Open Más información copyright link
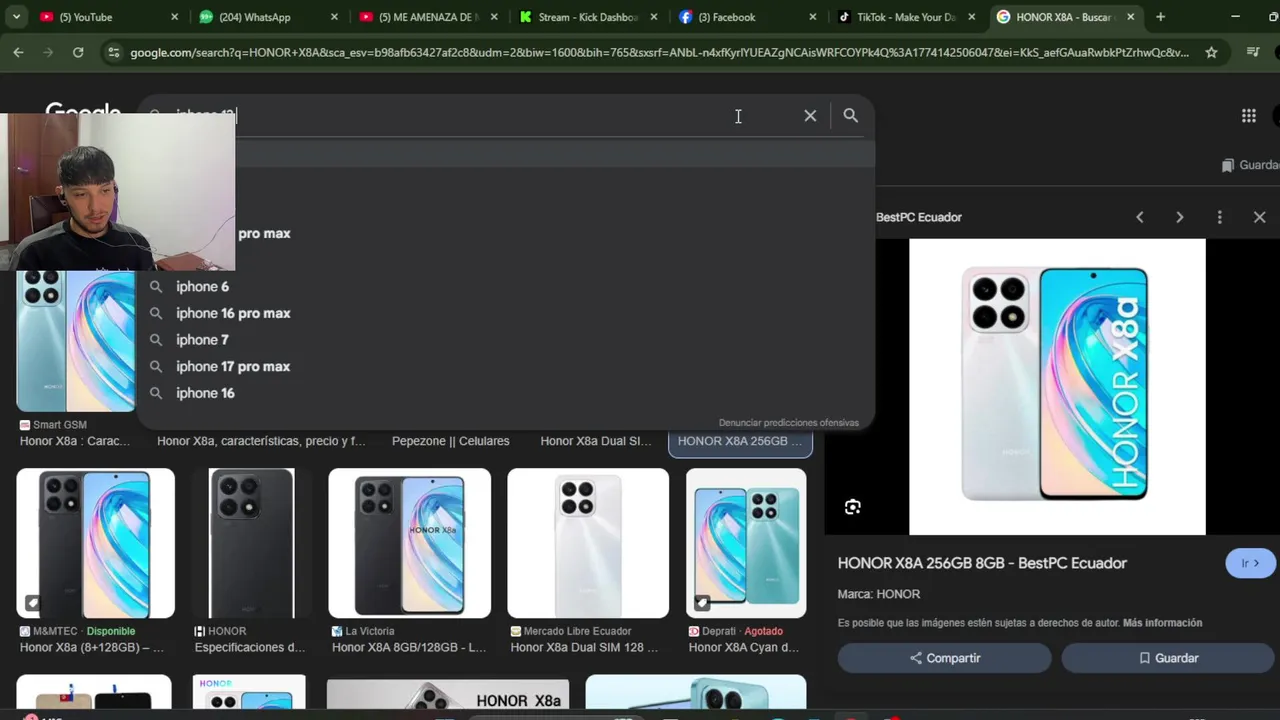The image size is (1280, 720). [1162, 623]
